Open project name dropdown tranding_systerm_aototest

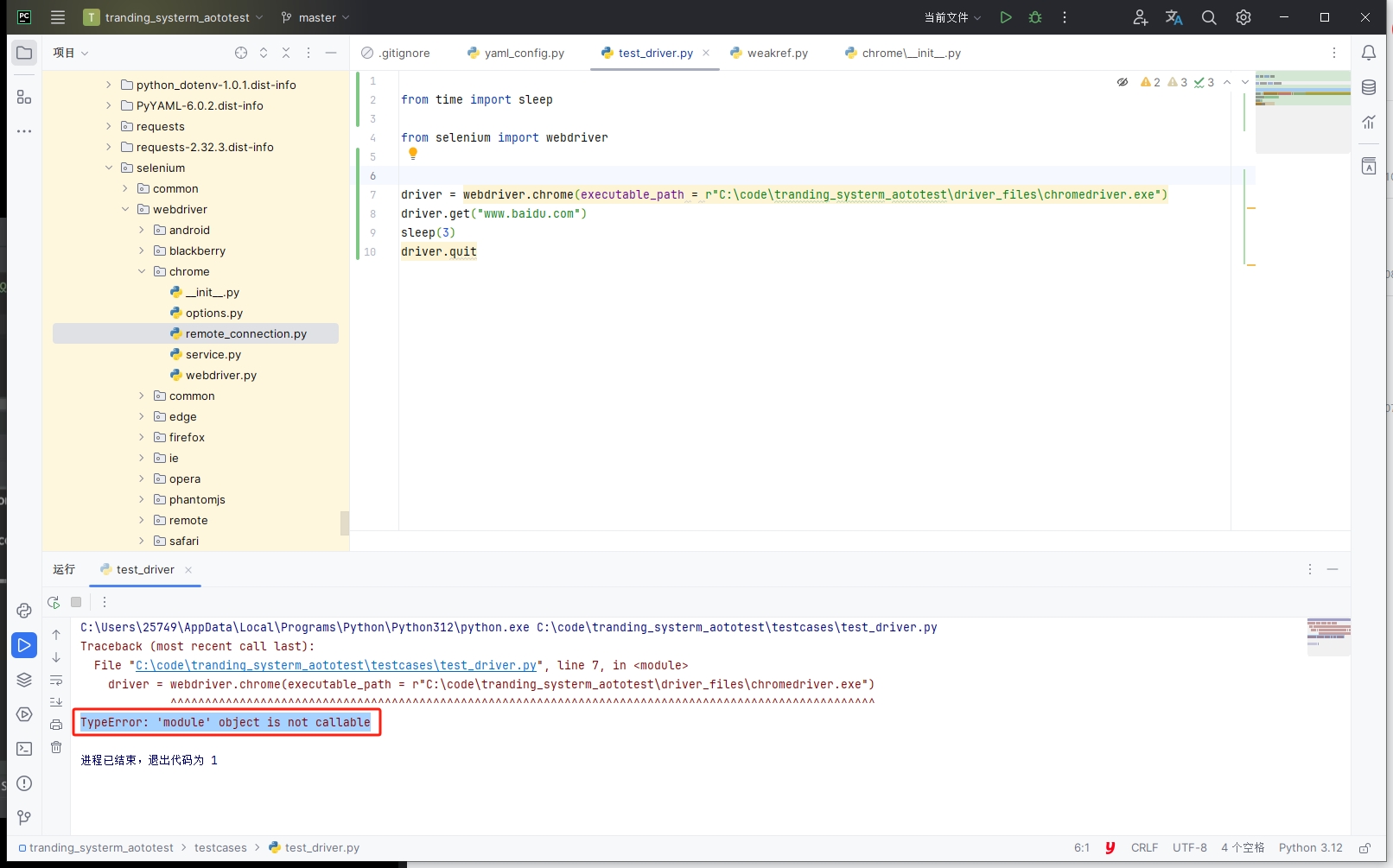173,17
